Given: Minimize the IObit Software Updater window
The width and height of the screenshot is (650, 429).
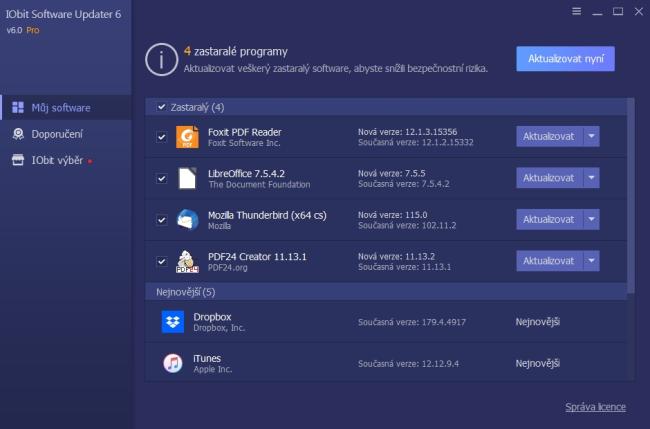Looking at the screenshot, I should (x=597, y=12).
